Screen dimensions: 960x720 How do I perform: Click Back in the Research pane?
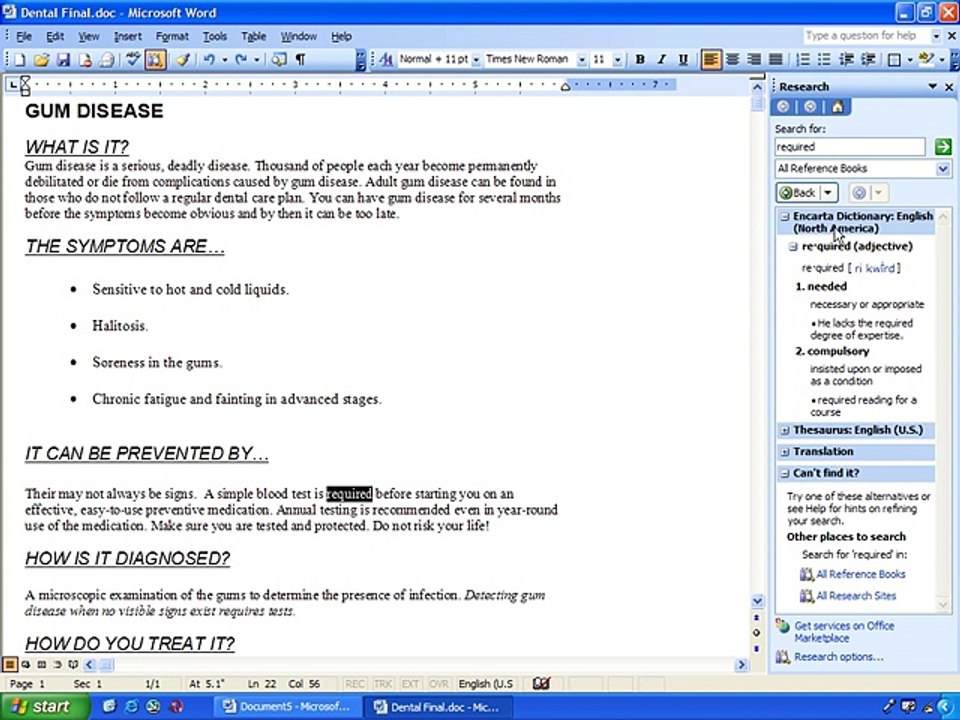(x=798, y=193)
